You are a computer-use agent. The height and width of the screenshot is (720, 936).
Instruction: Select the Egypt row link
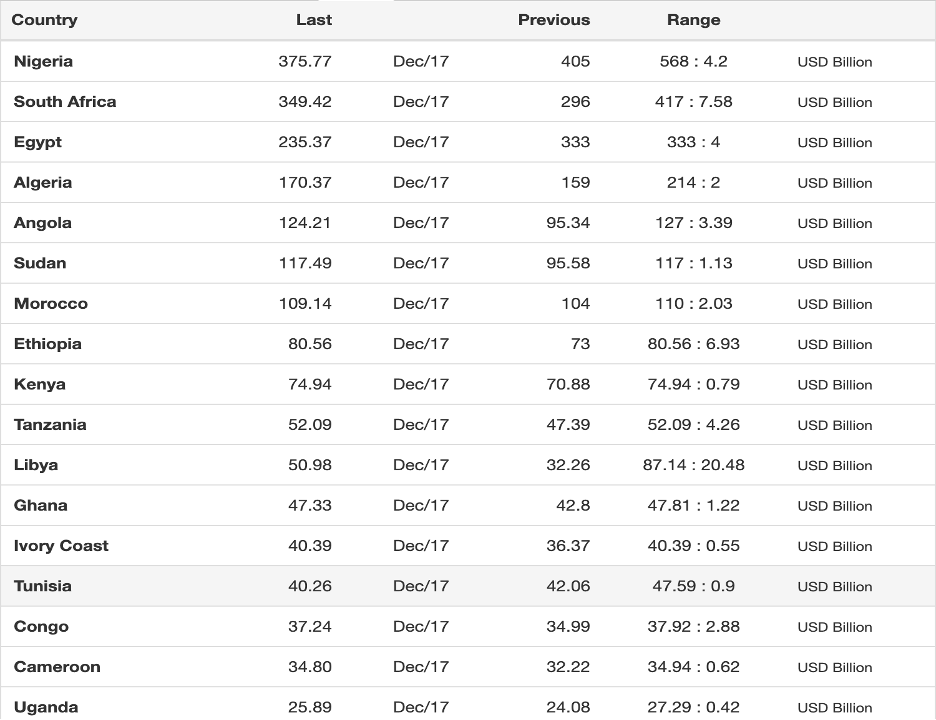tap(38, 143)
